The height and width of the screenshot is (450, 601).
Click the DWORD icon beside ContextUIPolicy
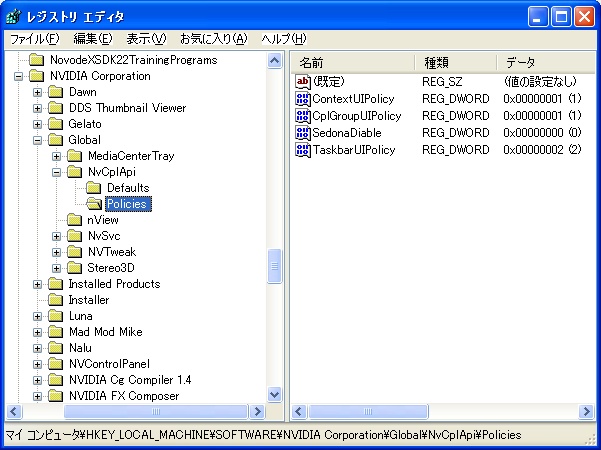coord(303,99)
